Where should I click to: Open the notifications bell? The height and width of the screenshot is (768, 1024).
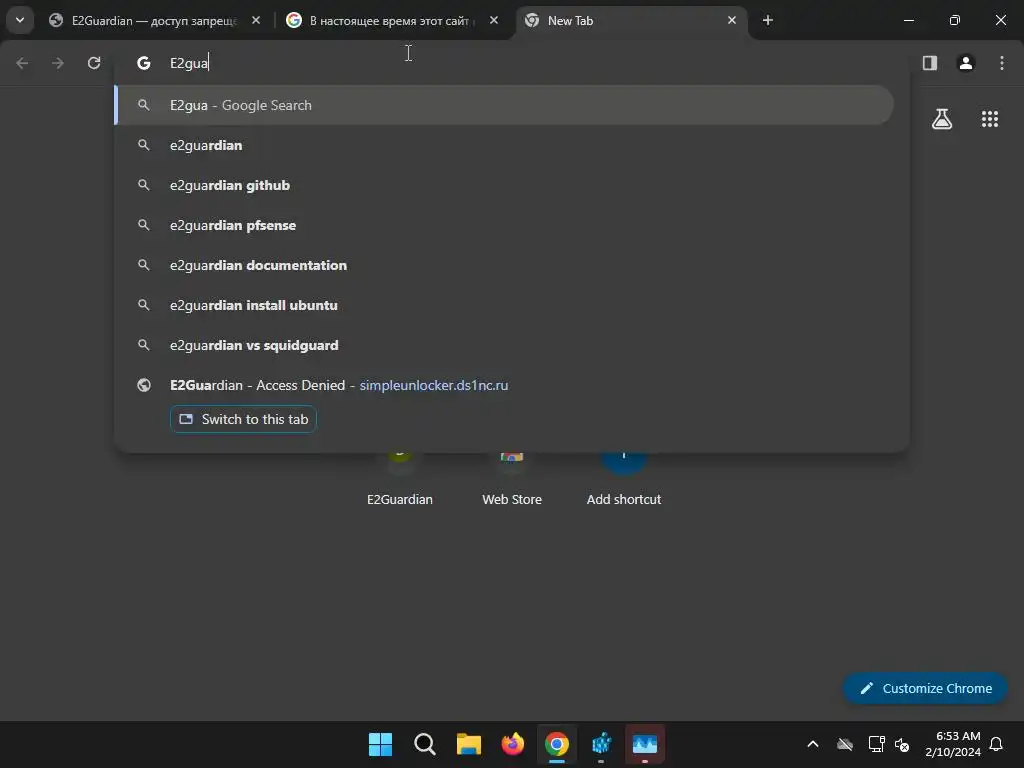point(996,744)
